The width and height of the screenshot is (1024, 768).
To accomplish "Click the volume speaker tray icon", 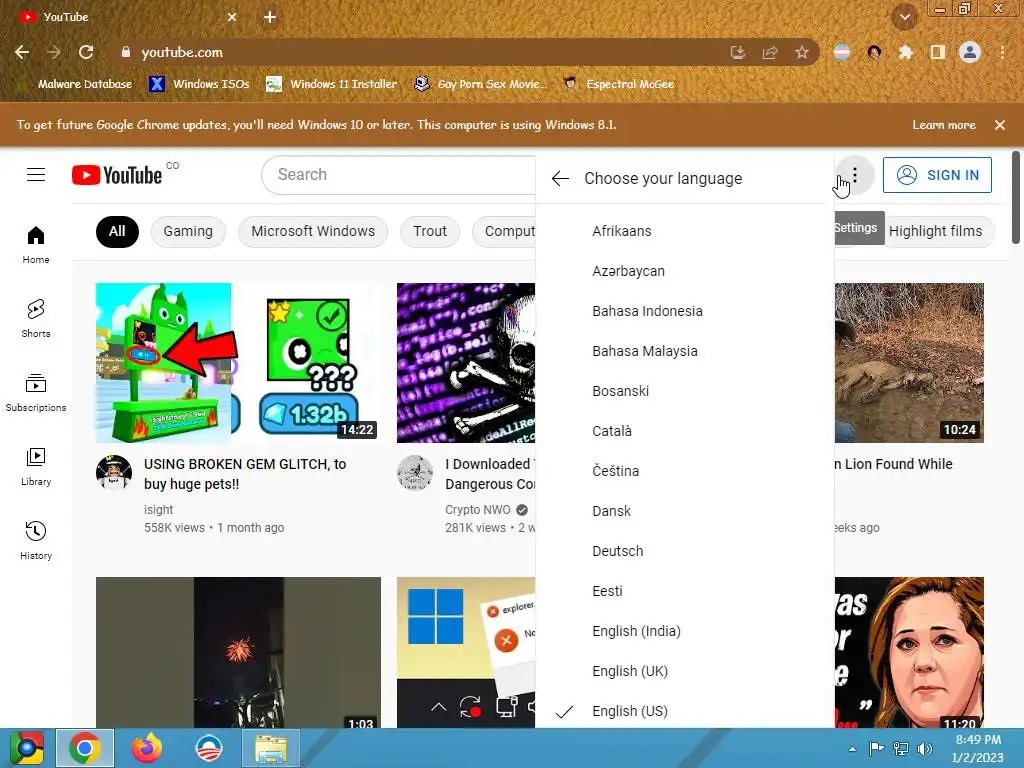I will pyautogui.click(x=925, y=748).
